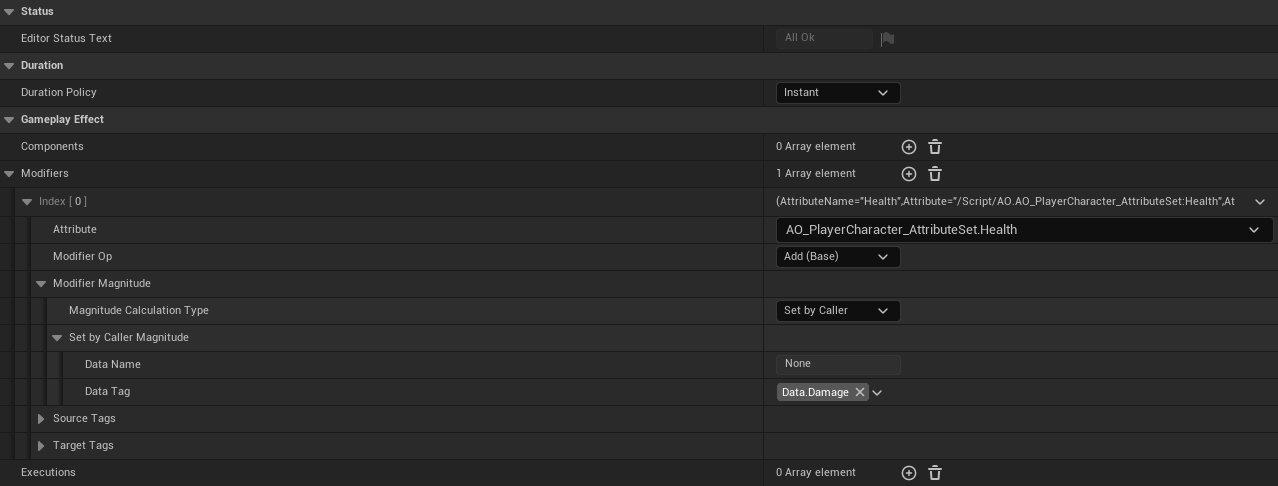Remove all Executions with trash icon

935,473
